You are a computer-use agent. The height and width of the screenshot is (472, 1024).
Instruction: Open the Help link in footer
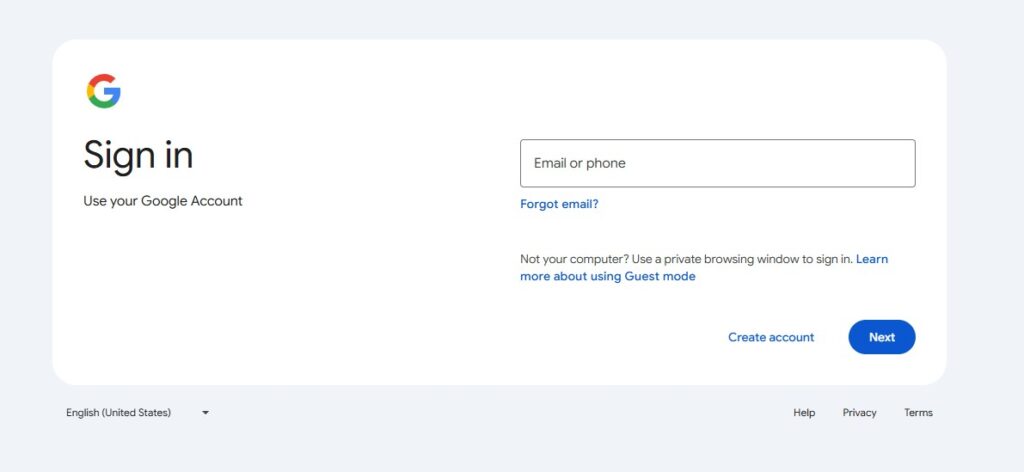[804, 412]
